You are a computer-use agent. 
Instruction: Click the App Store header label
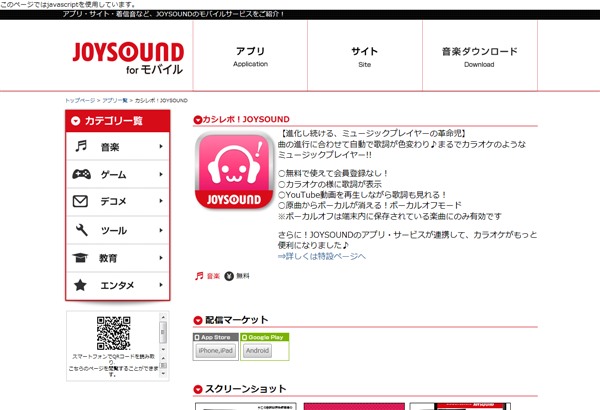pos(216,337)
